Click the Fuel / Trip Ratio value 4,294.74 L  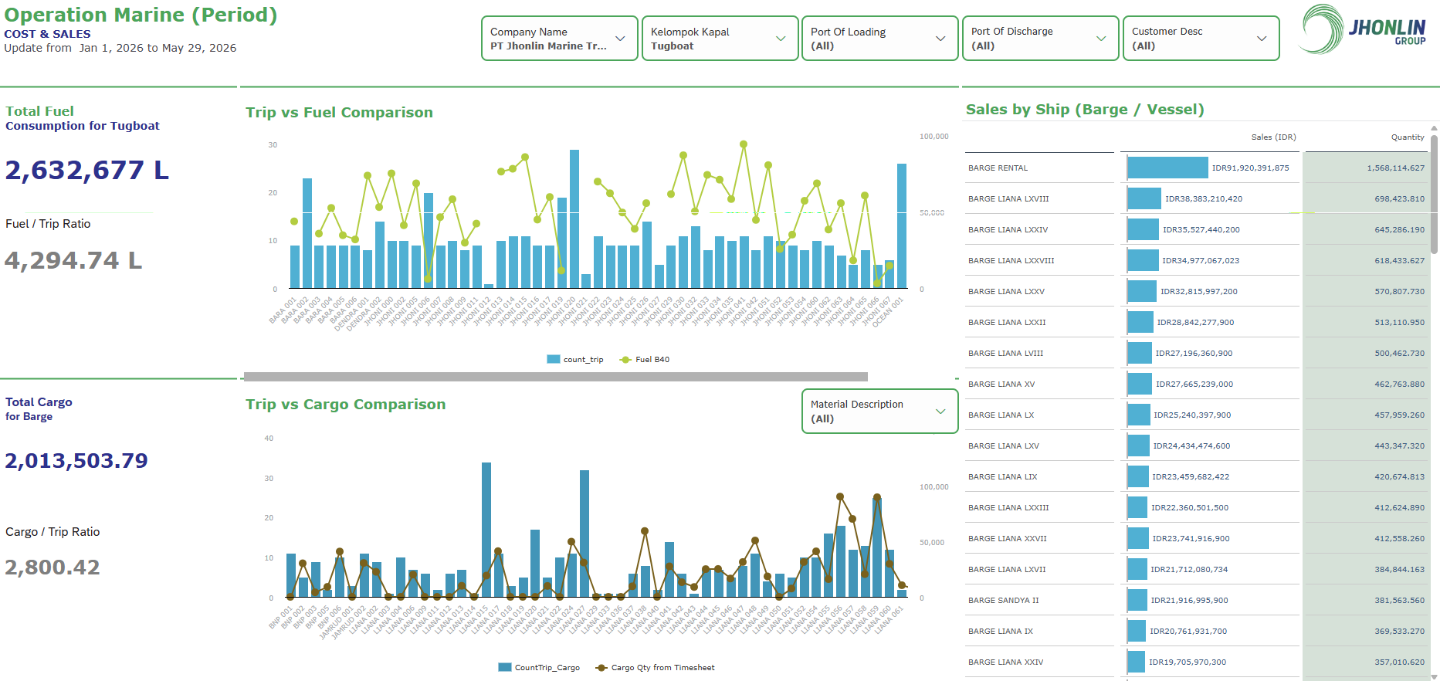(74, 261)
